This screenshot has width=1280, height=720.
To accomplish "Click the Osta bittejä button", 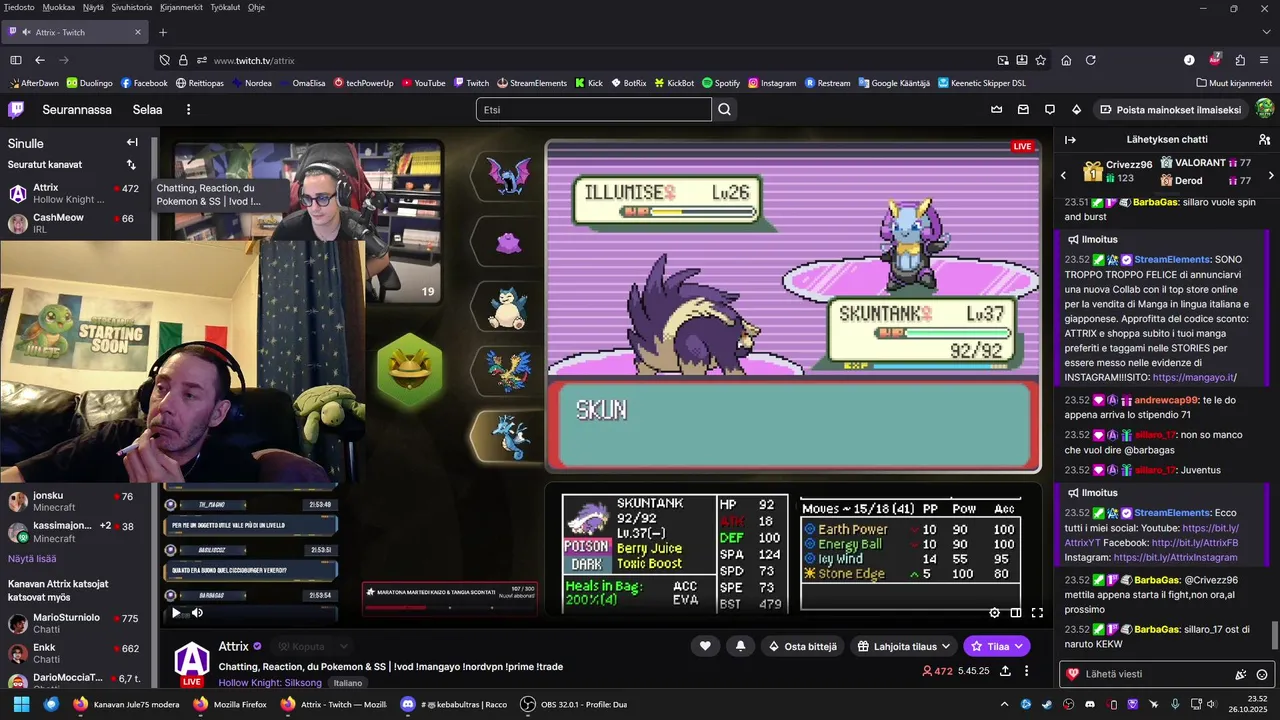I will click(x=802, y=646).
